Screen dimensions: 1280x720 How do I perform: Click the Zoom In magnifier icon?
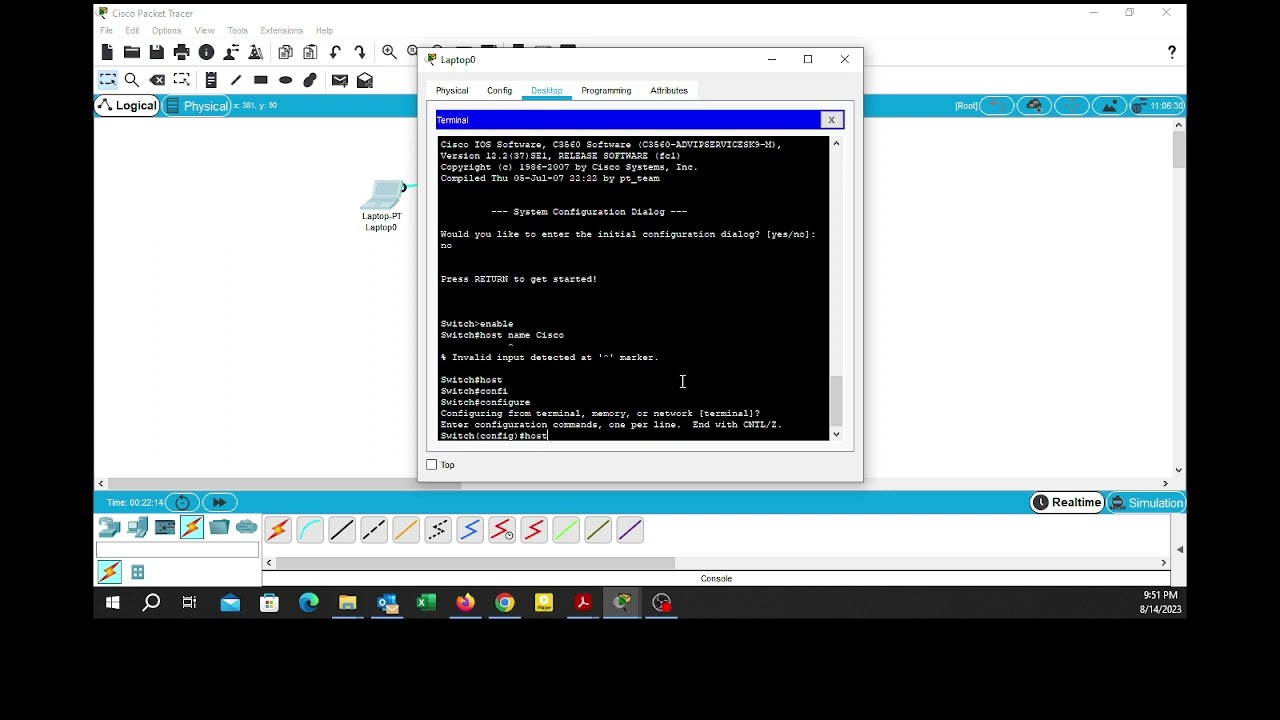(390, 52)
